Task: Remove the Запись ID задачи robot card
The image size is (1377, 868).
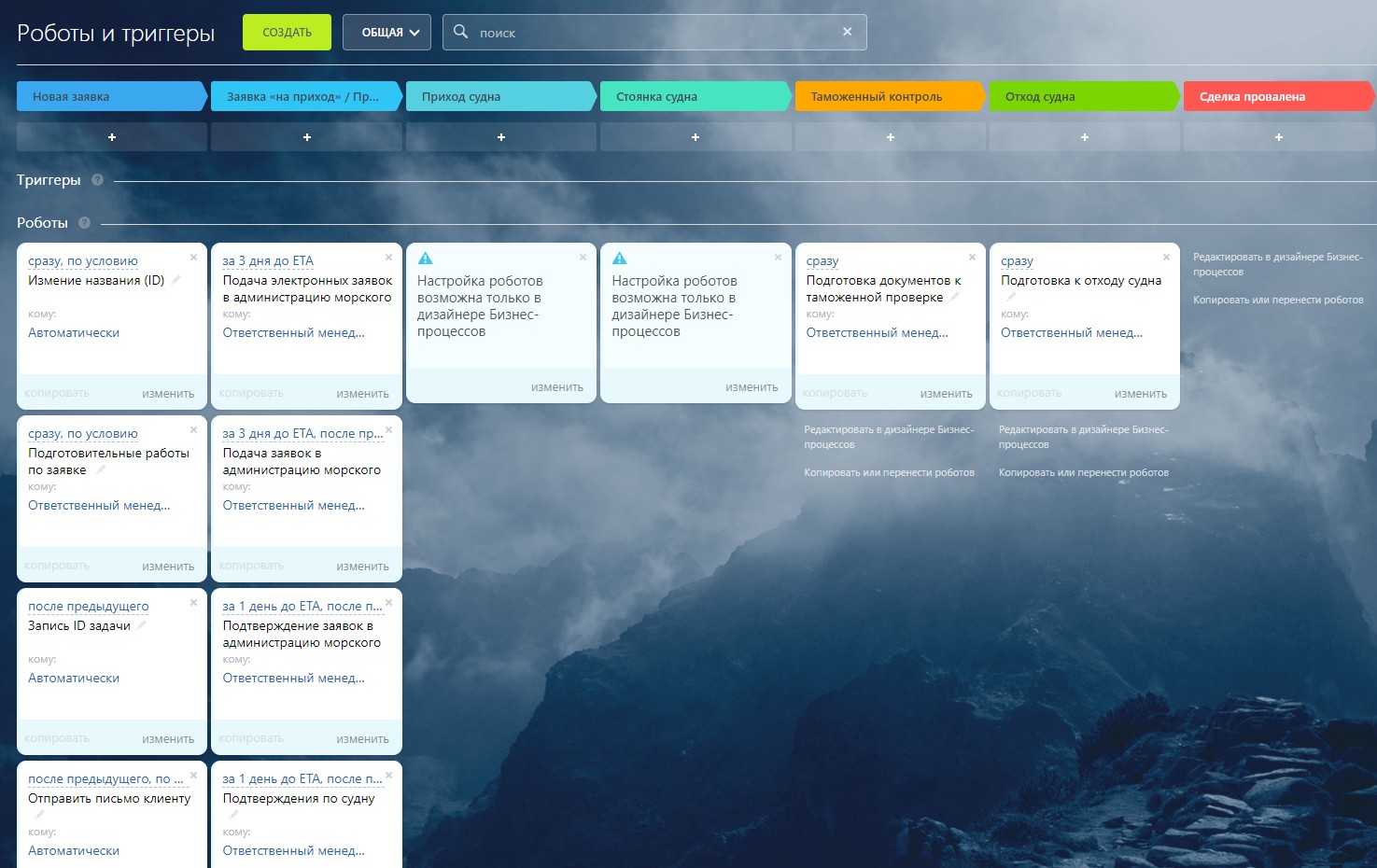Action: click(193, 603)
